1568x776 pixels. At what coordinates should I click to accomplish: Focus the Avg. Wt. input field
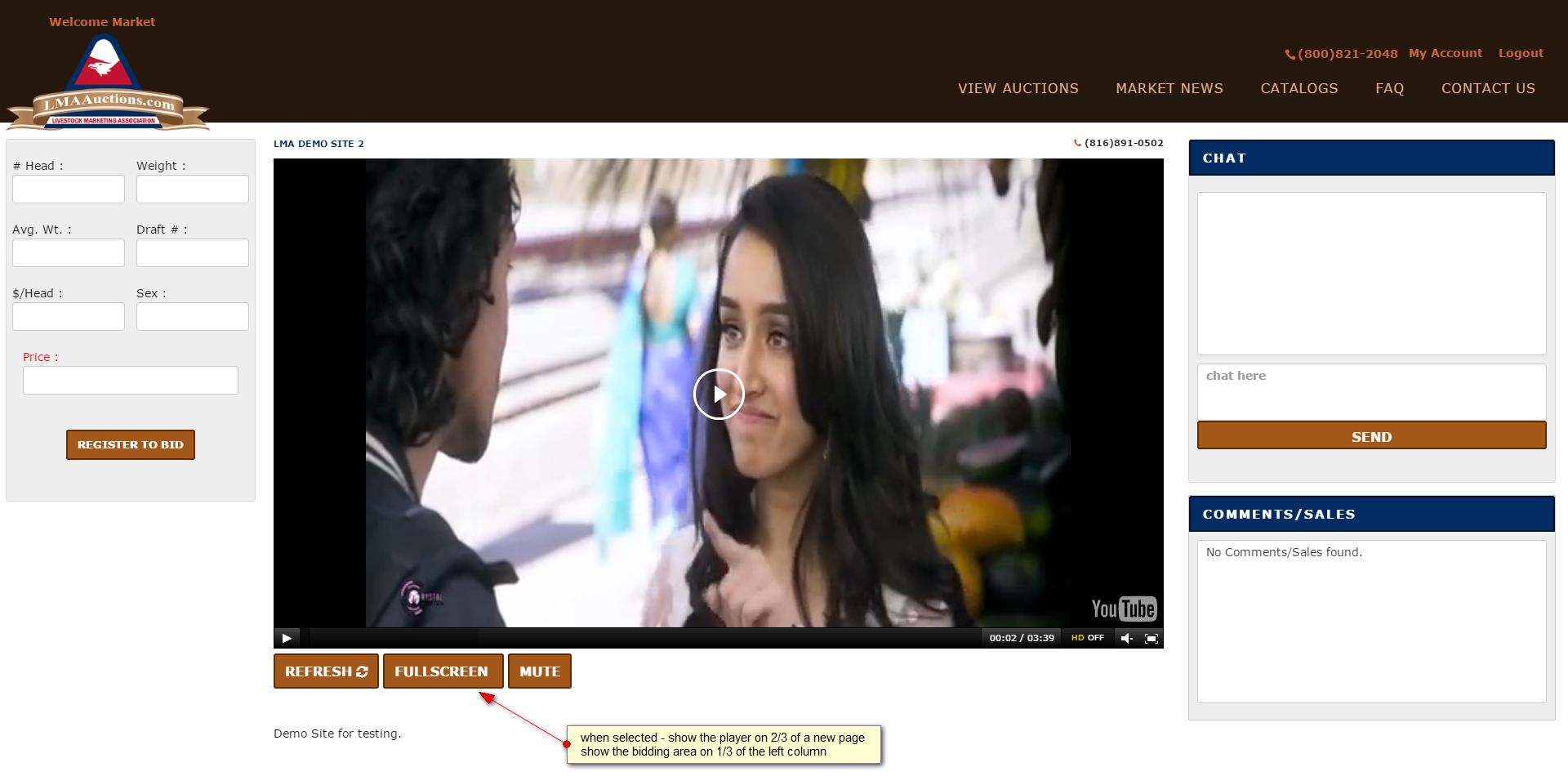tap(69, 253)
